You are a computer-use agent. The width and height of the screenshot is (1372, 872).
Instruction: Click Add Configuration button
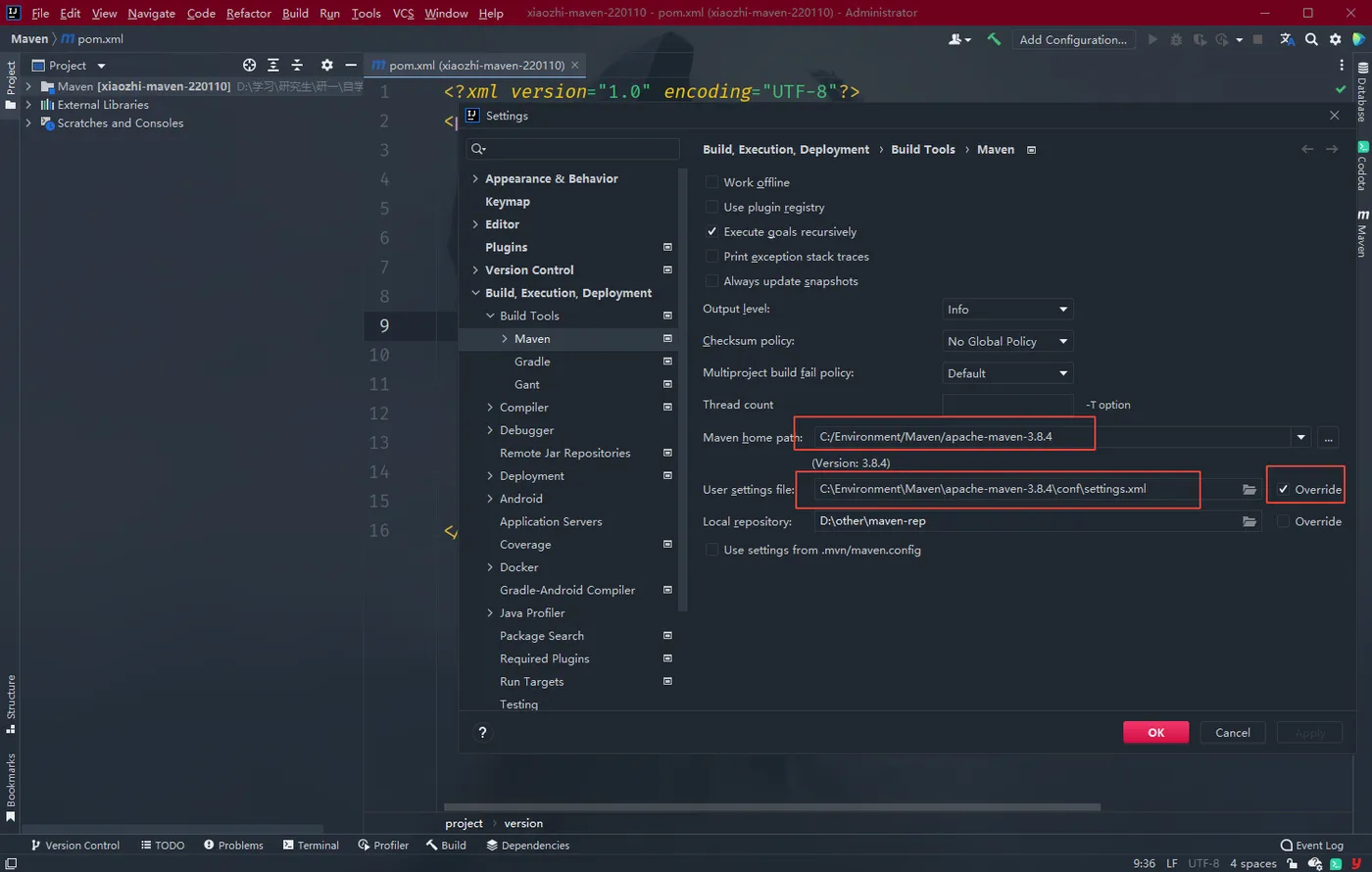tap(1073, 39)
